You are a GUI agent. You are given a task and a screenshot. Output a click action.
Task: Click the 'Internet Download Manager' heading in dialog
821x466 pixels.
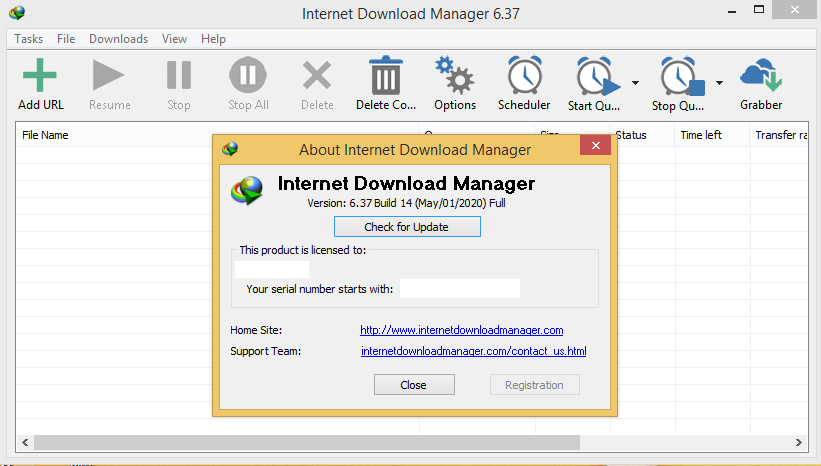click(406, 183)
